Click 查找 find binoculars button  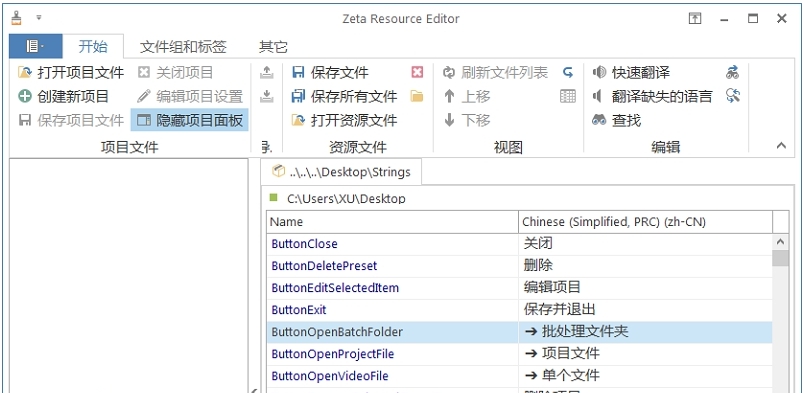click(617, 120)
